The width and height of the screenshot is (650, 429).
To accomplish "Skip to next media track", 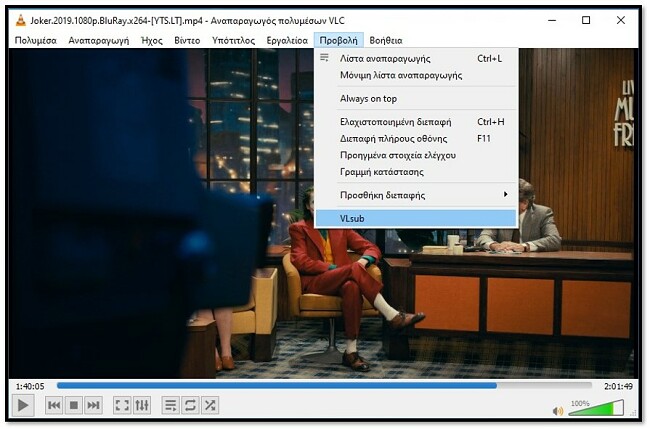I will (93, 405).
